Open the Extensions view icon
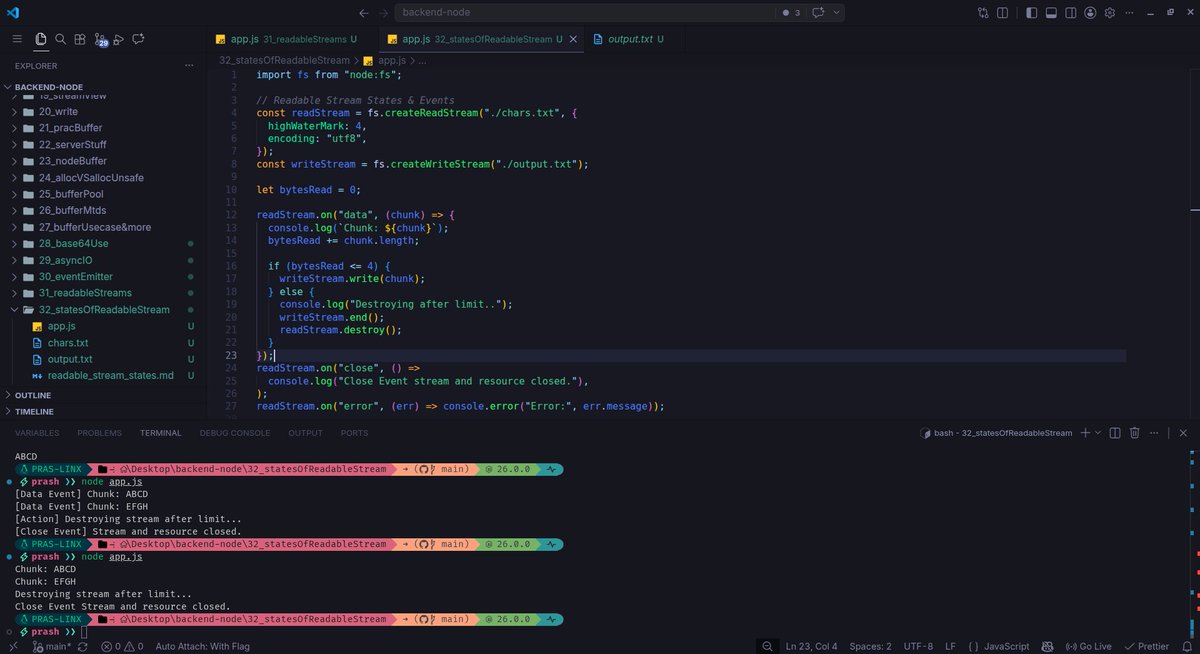1200x654 pixels. (80, 39)
